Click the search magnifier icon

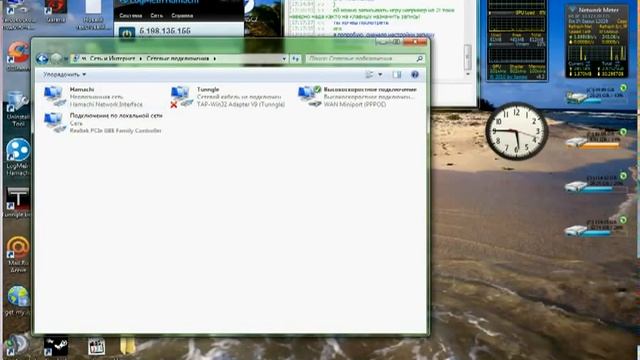(x=420, y=59)
